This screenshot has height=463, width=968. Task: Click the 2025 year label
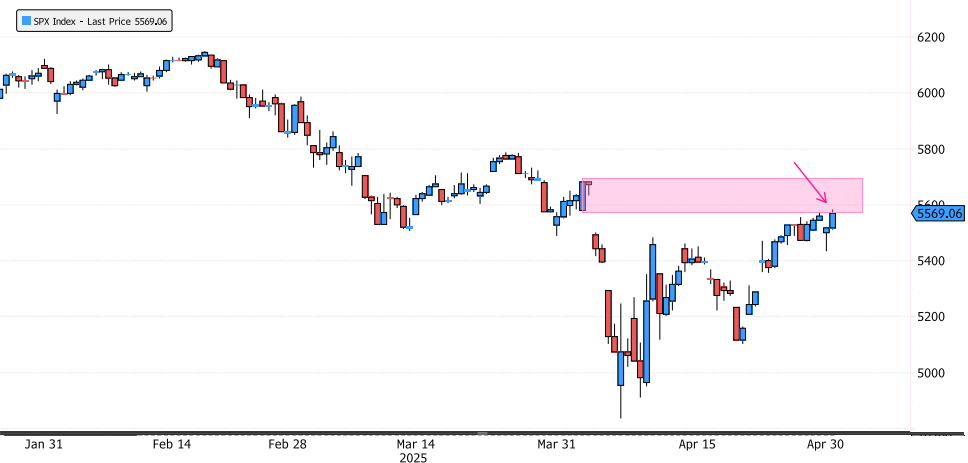pyautogui.click(x=415, y=458)
